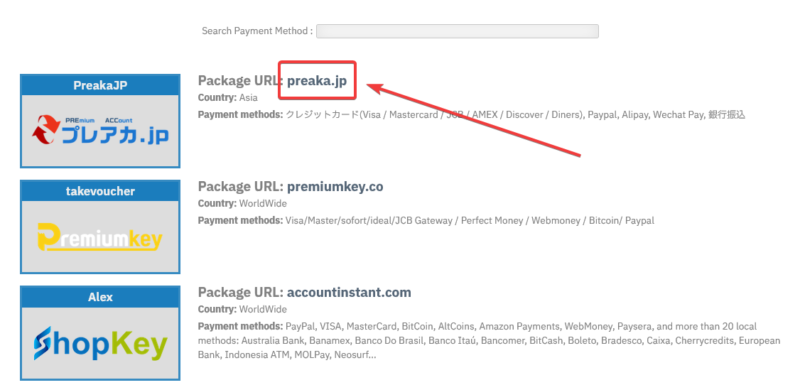Click the blue S icon in ShopKey logo

click(42, 343)
